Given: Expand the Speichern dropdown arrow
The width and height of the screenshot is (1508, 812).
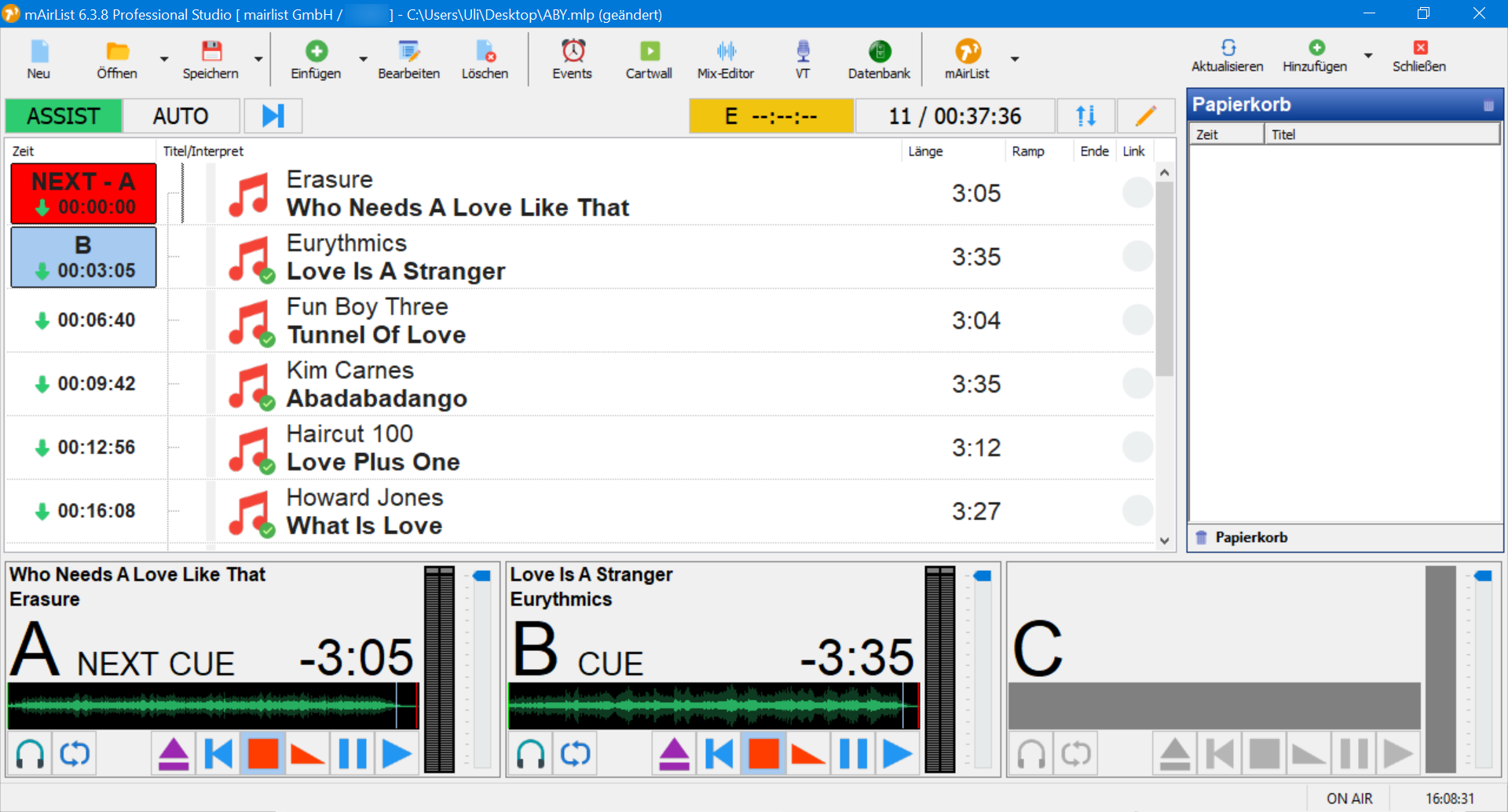Looking at the screenshot, I should pos(258,59).
